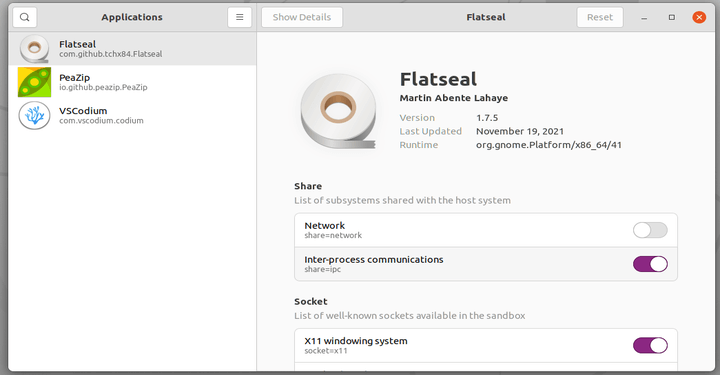Disable the Inter-process communications toggle
Image resolution: width=720 pixels, height=375 pixels.
[x=650, y=264]
